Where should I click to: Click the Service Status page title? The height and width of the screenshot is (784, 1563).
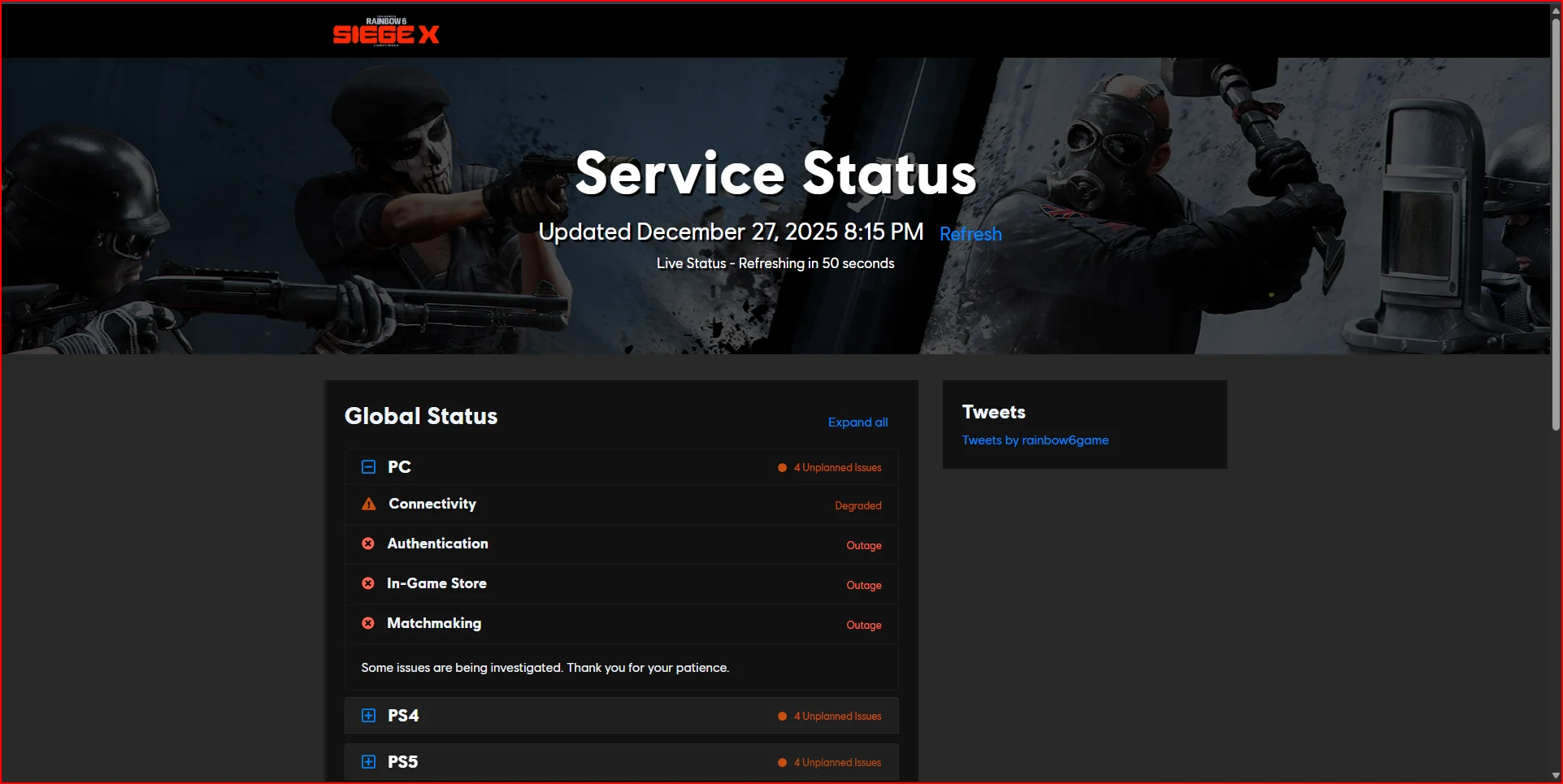[x=775, y=173]
